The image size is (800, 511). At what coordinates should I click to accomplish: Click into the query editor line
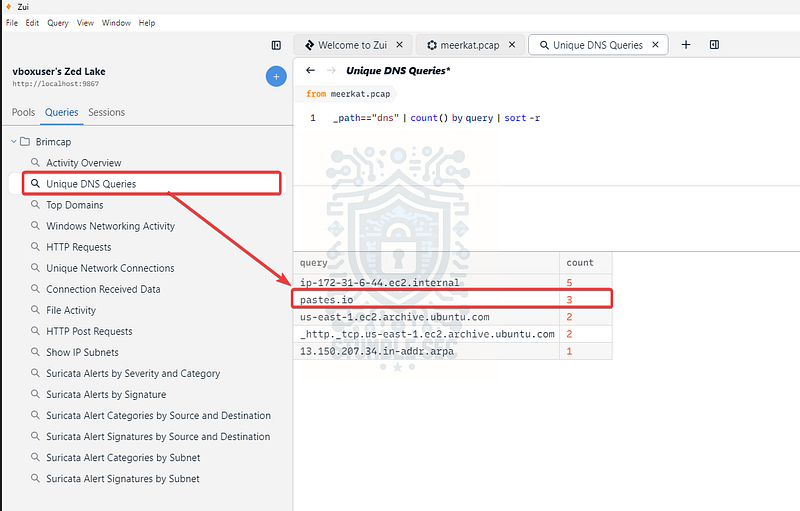tap(436, 118)
